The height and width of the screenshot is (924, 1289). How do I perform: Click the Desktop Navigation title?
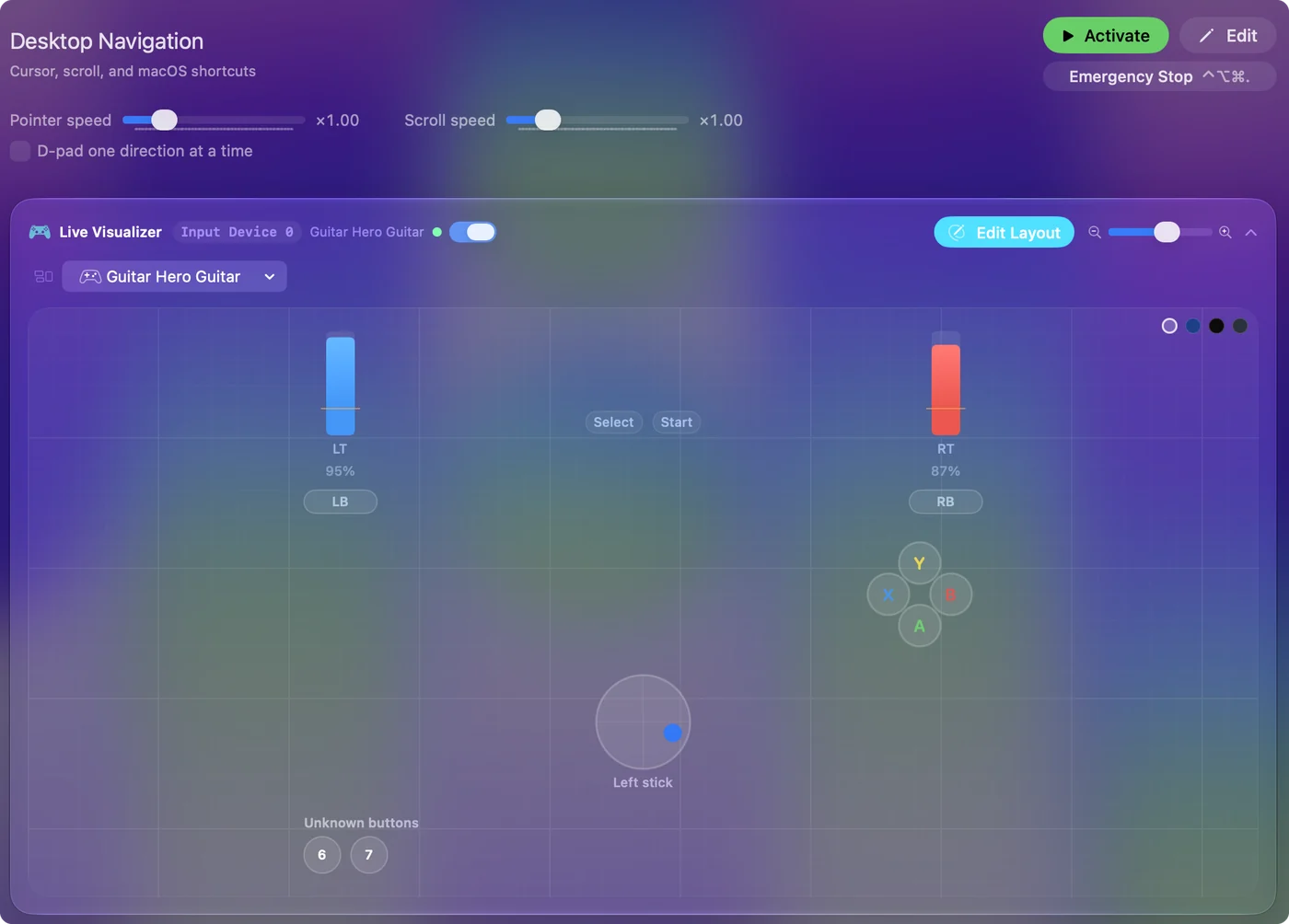coord(107,41)
